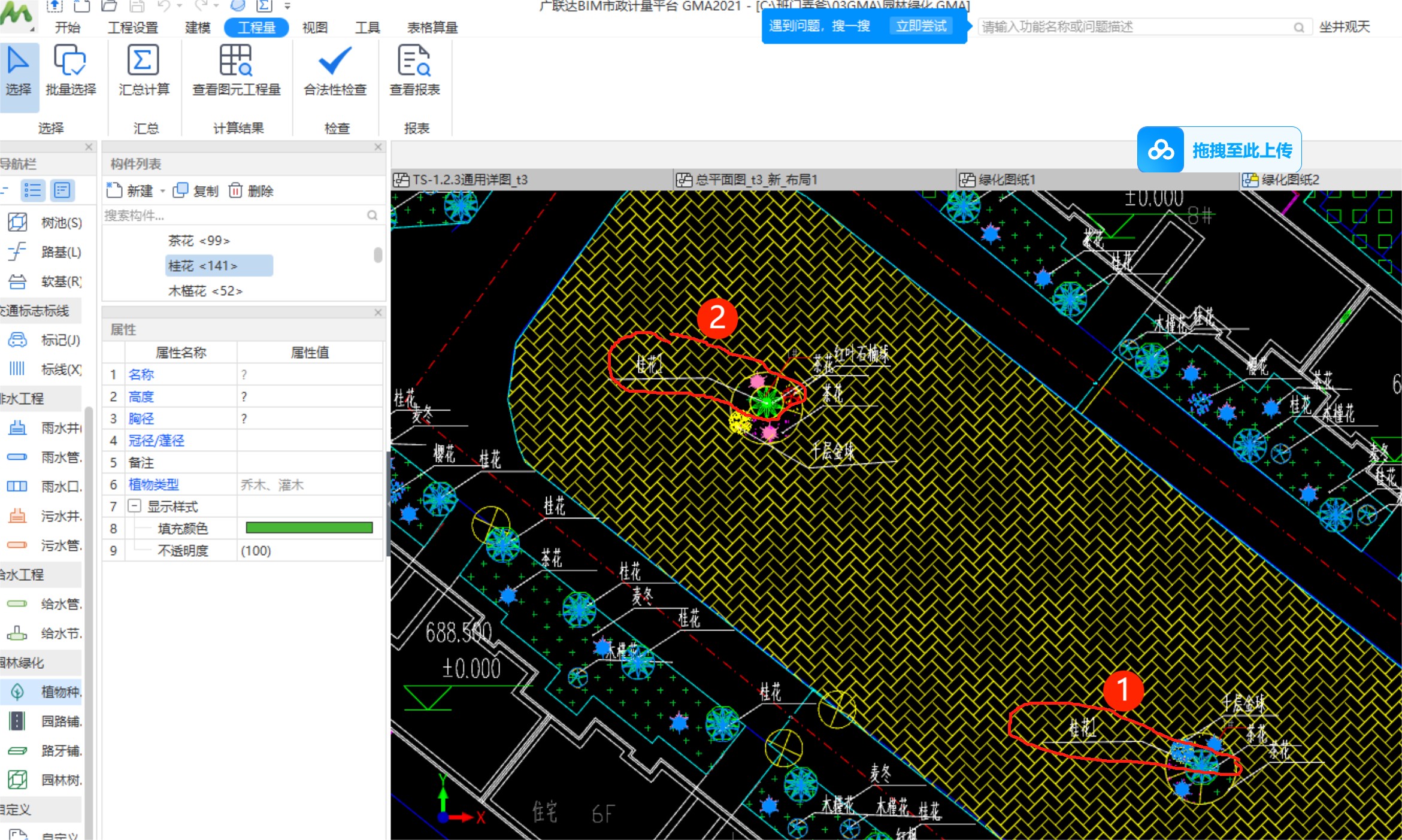Viewport: 1402px width, 840px height.
Task: Open the 视图 ribbon tab
Action: click(315, 27)
